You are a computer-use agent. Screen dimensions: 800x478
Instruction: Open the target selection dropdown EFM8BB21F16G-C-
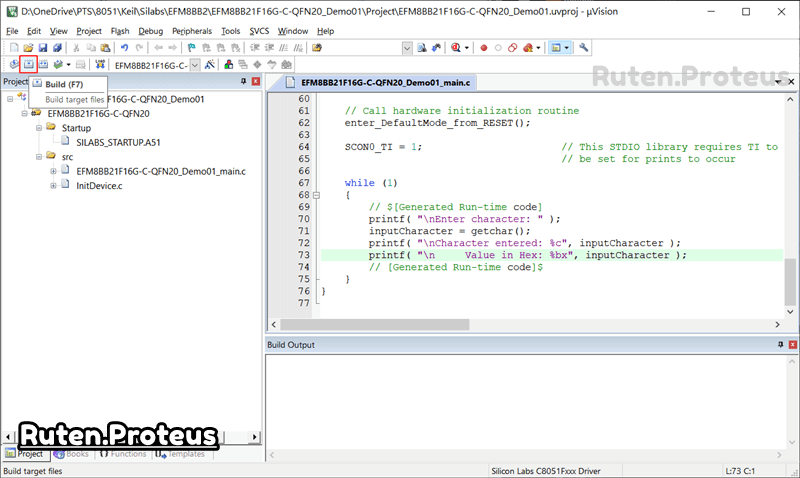195,65
